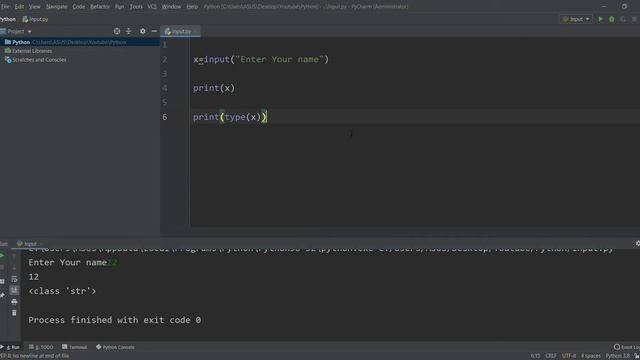
Task: Open the Refactor menu
Action: click(100, 7)
